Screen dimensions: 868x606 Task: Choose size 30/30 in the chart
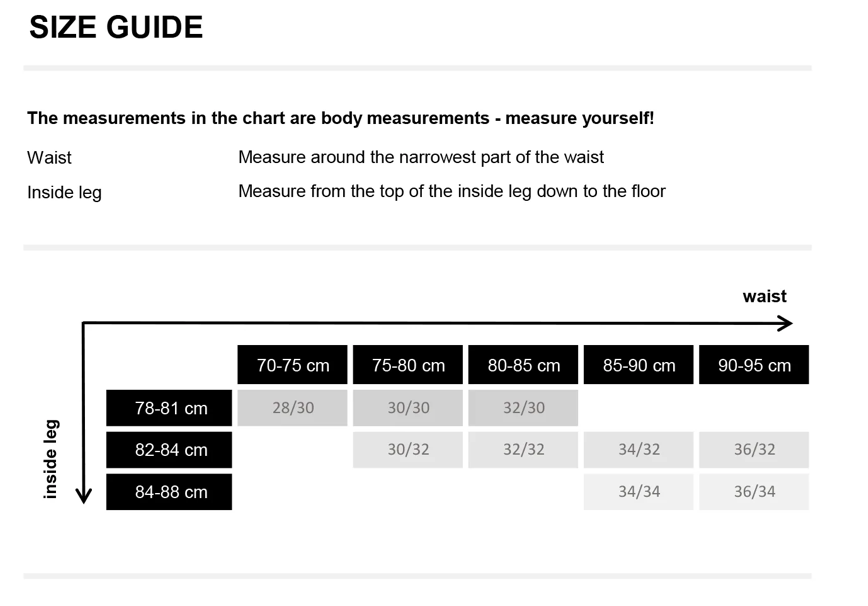coord(408,408)
